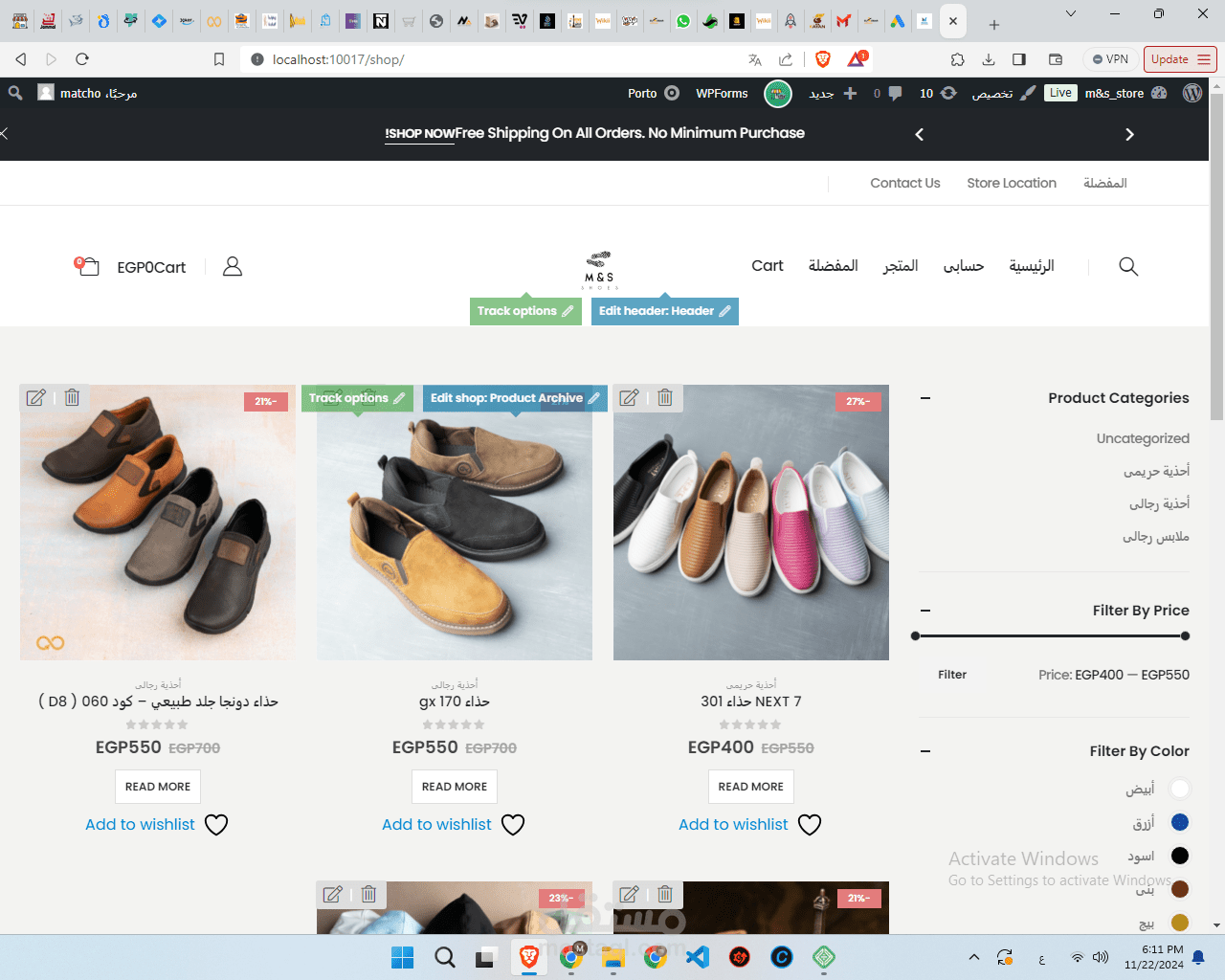The image size is (1225, 980).
Task: Open WordPress dashboard via the W logo
Action: pos(1192,93)
